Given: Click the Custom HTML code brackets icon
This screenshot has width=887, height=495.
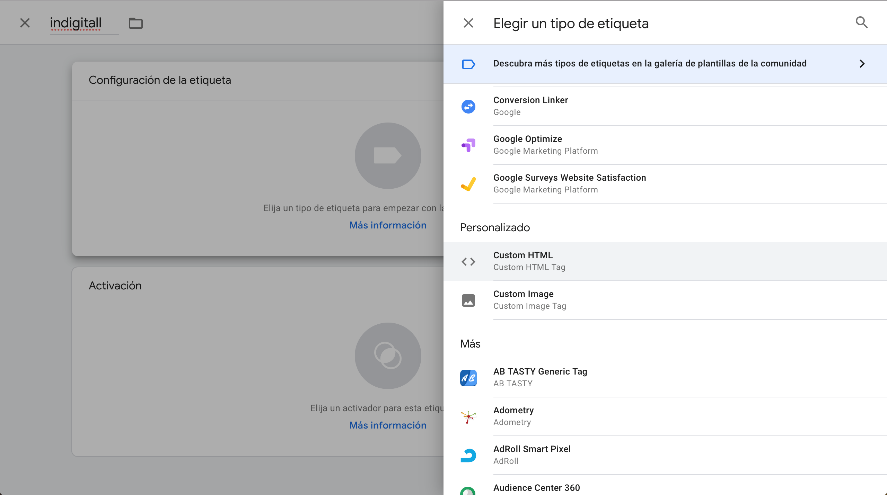Looking at the screenshot, I should [x=468, y=262].
